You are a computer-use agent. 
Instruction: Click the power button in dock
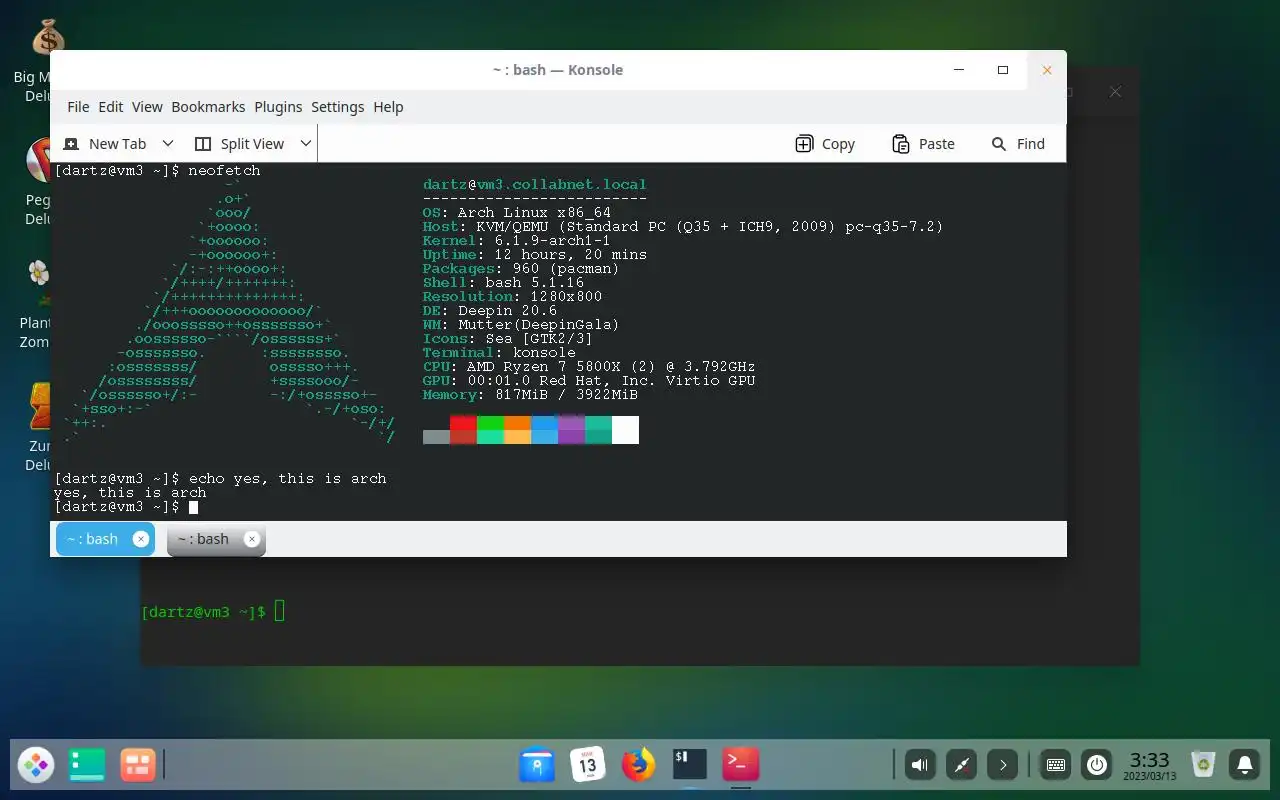1097,766
